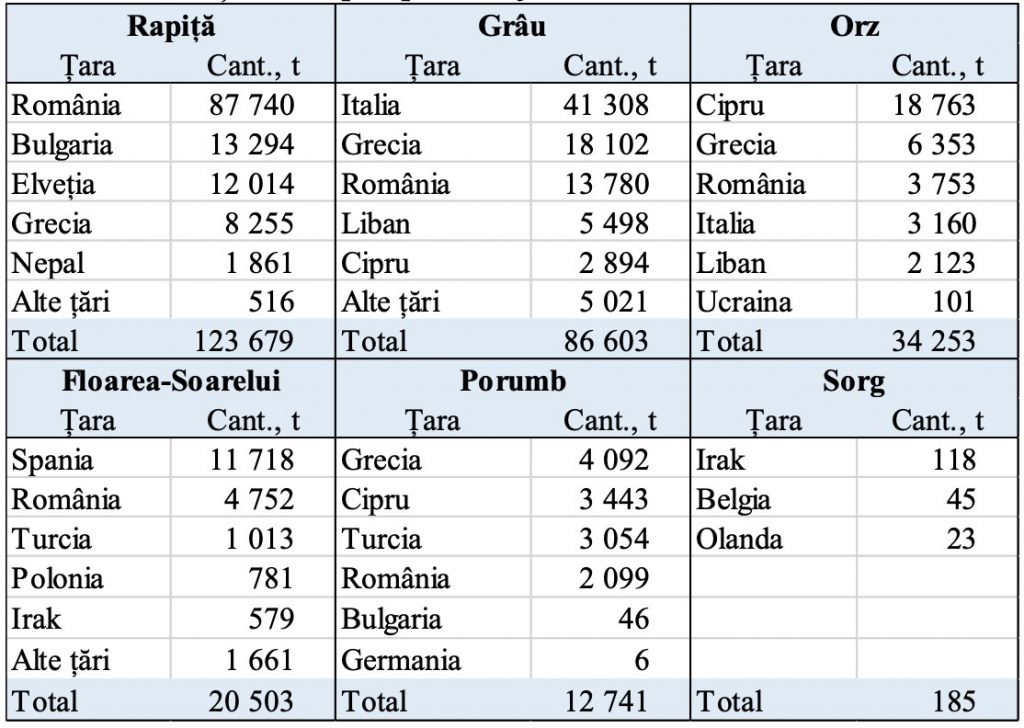Select the 41 308 value for Italia

606,105
